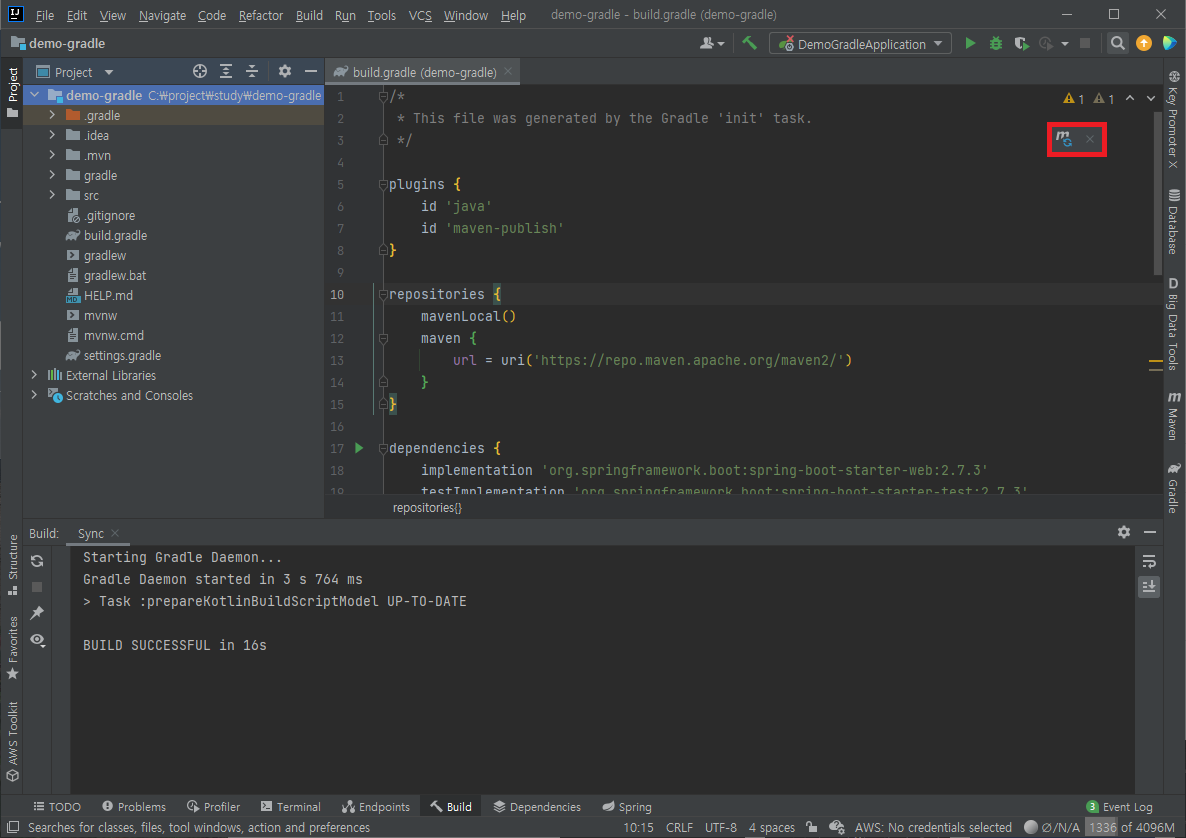The width and height of the screenshot is (1186, 838).
Task: Start debugging with the bug icon
Action: coord(996,43)
